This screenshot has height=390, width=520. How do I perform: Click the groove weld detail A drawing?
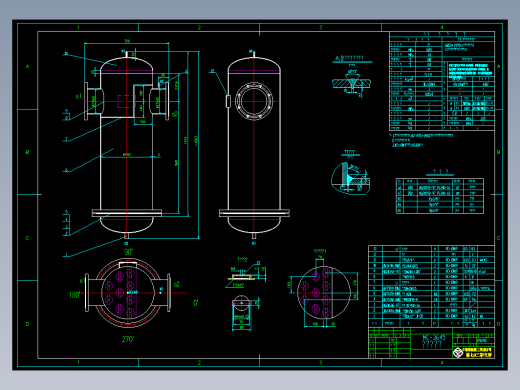[352, 83]
